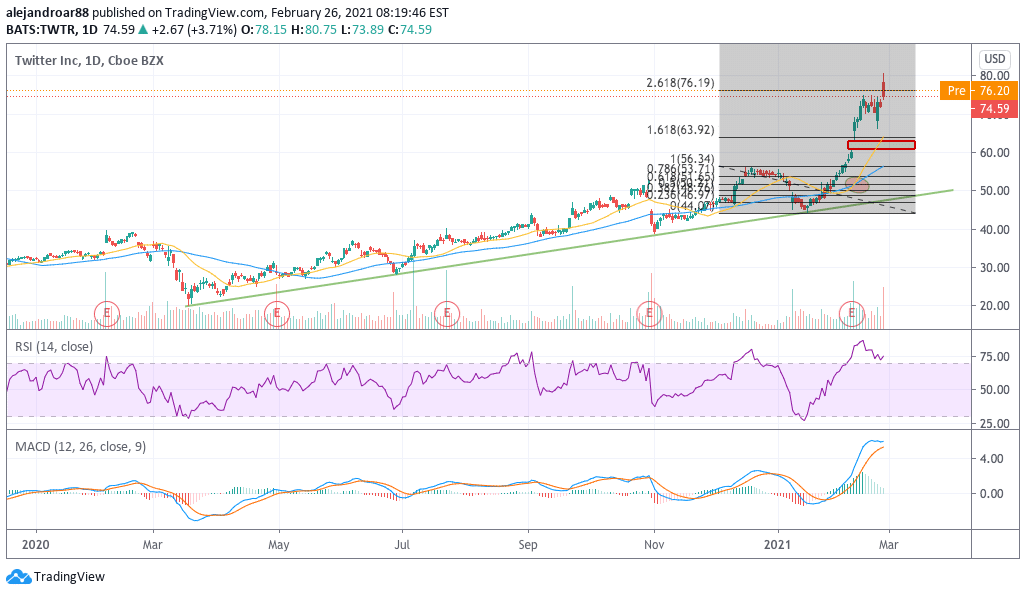Click the alejandroar88 author name
Viewport: 1026px width, 595px height.
pos(47,12)
